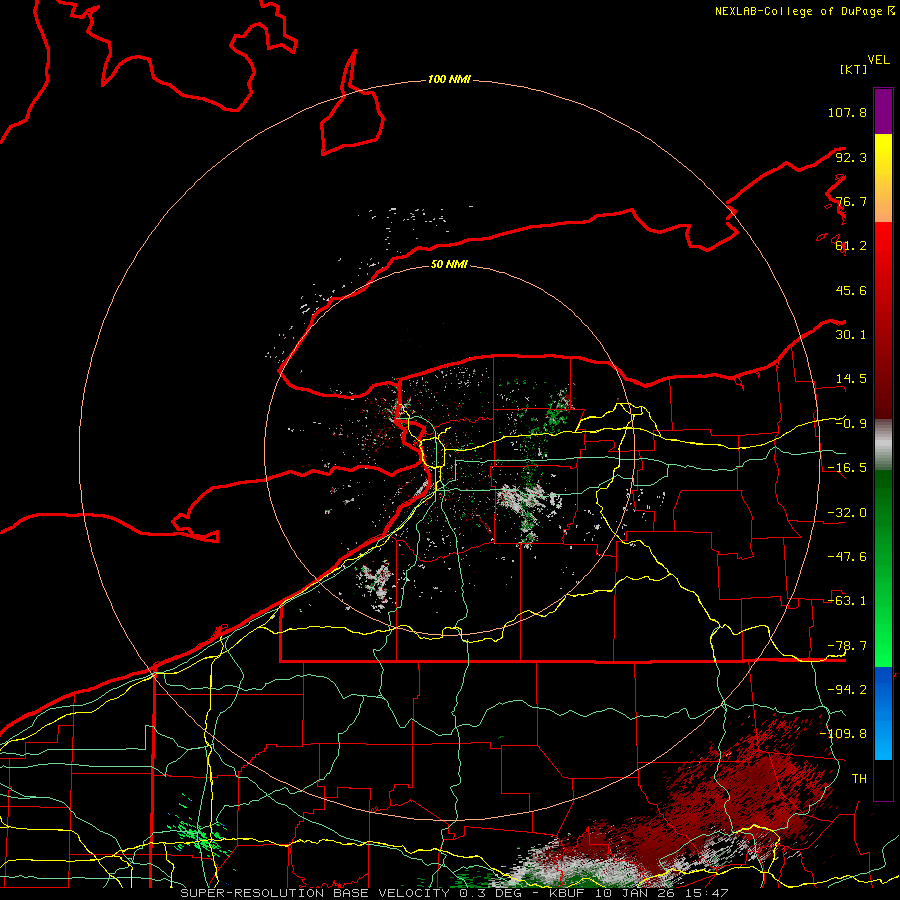Click the VEL legend title
The image size is (900, 900).
coord(878,60)
